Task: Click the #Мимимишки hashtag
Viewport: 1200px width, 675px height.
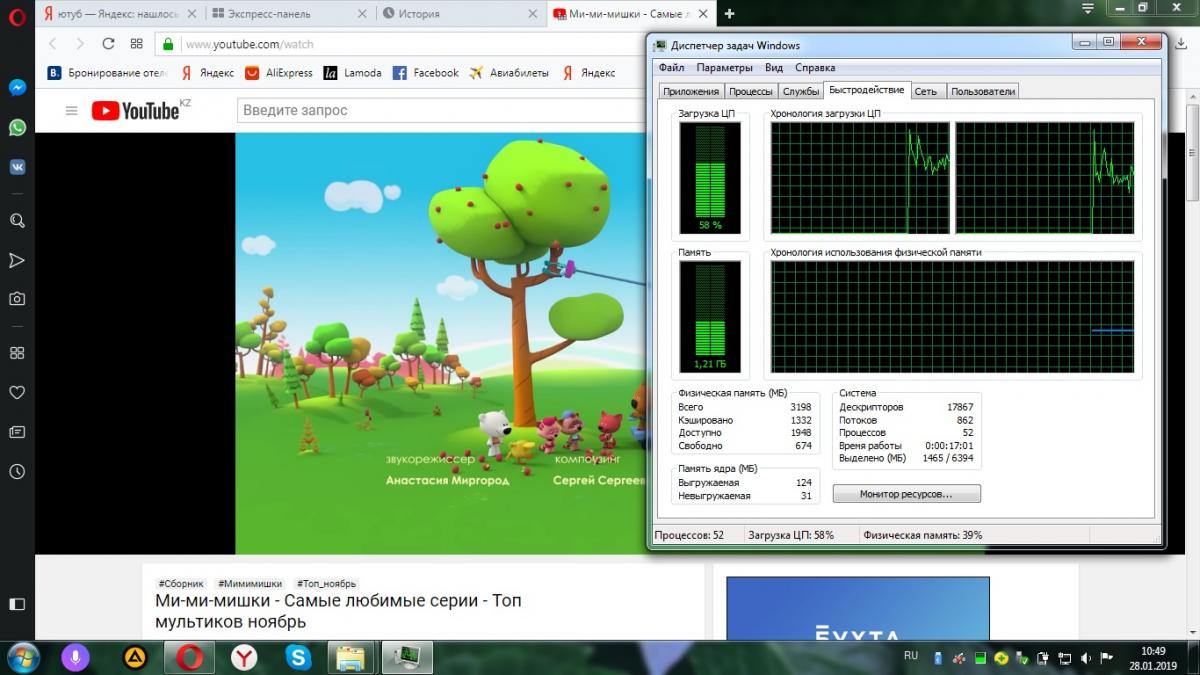Action: pos(250,584)
